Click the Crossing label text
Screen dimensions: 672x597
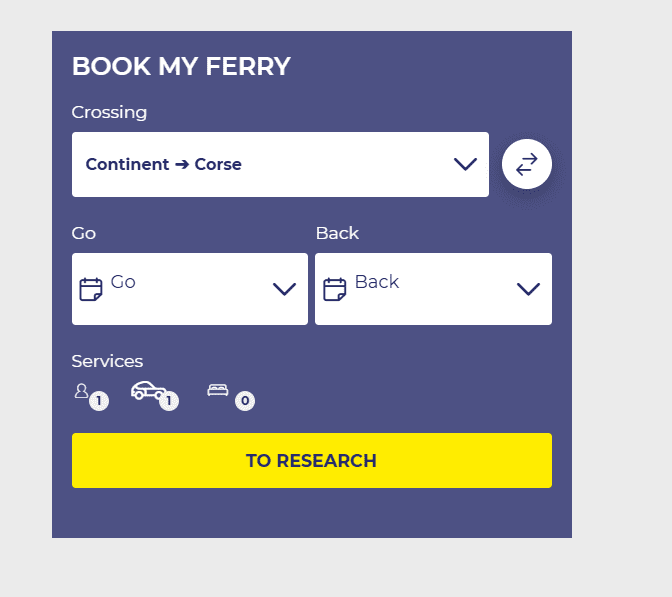109,112
